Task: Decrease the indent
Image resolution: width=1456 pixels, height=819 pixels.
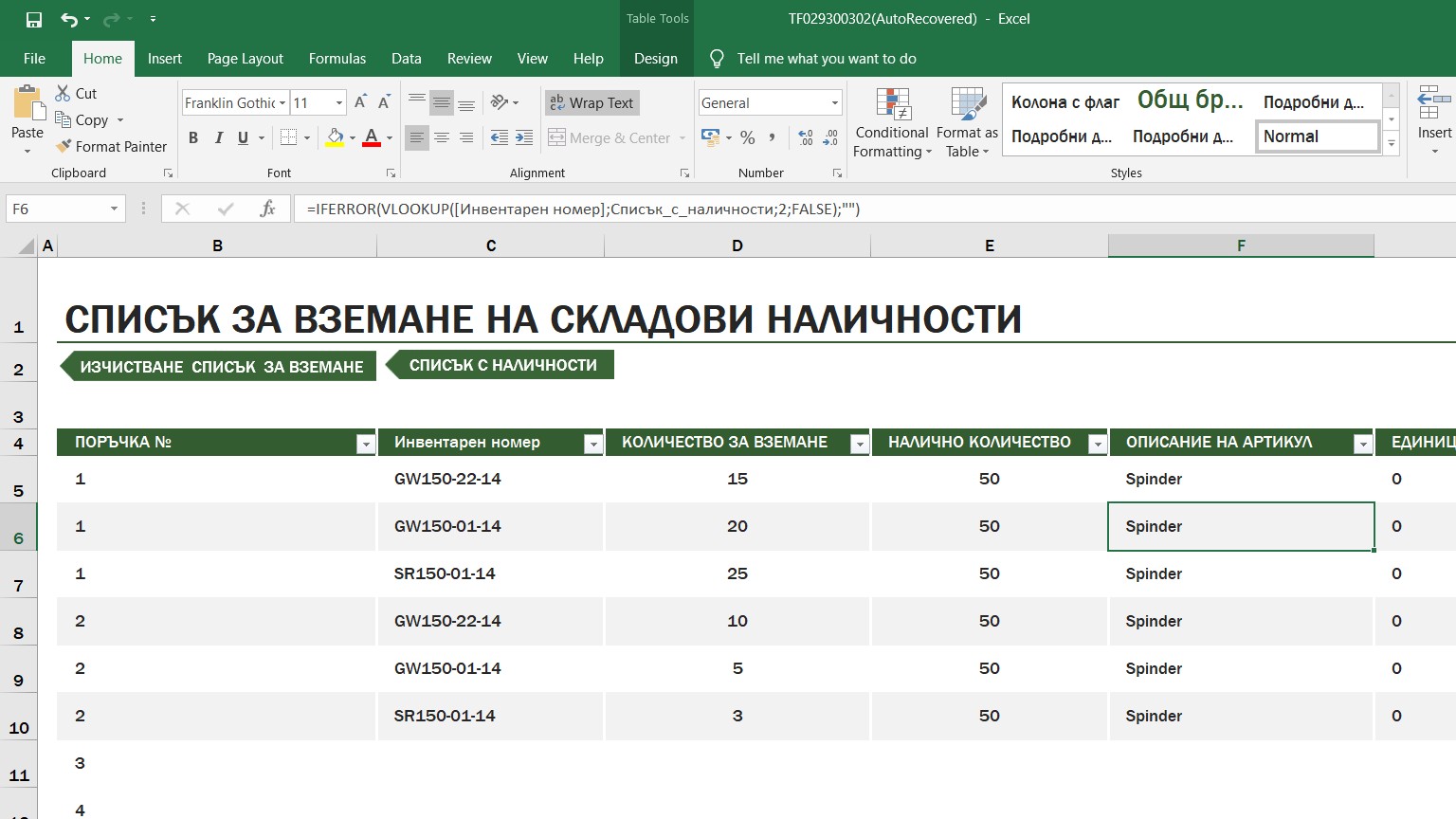Action: pyautogui.click(x=500, y=137)
